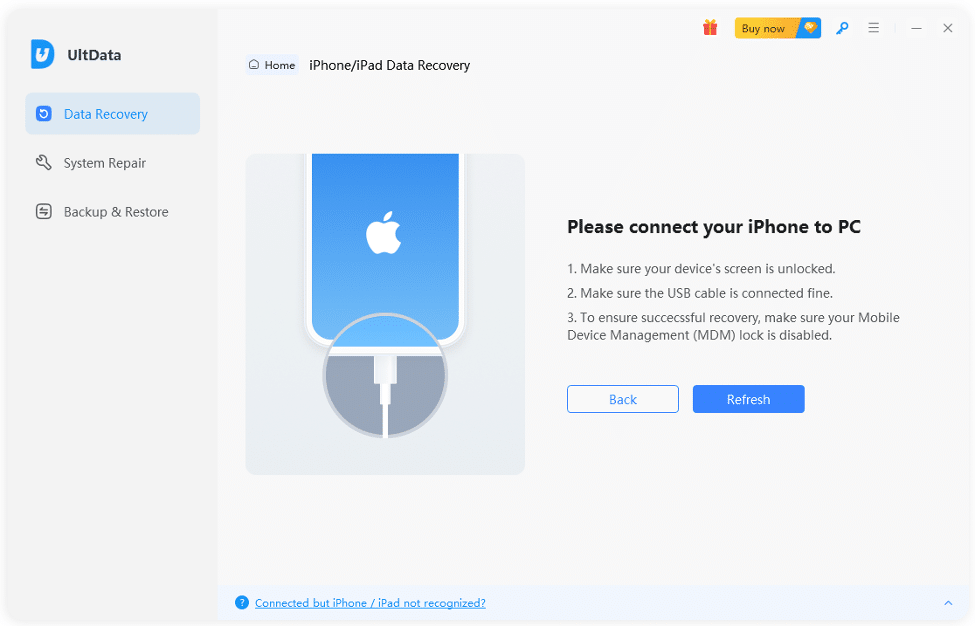Navigate back via the Home breadcrumb
The height and width of the screenshot is (627, 977).
coord(272,64)
